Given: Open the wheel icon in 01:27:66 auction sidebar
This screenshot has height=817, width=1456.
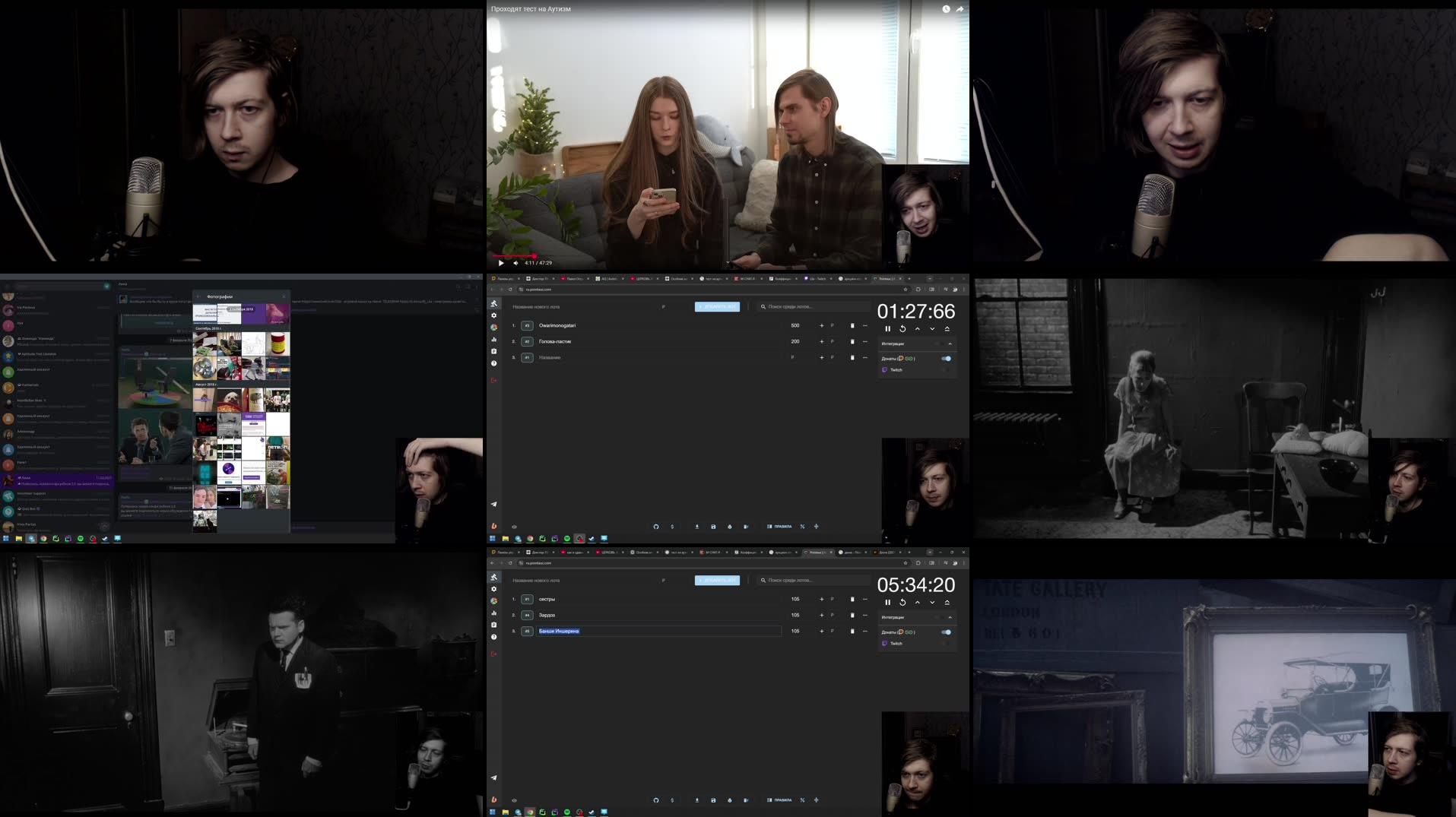Looking at the screenshot, I should tap(493, 328).
